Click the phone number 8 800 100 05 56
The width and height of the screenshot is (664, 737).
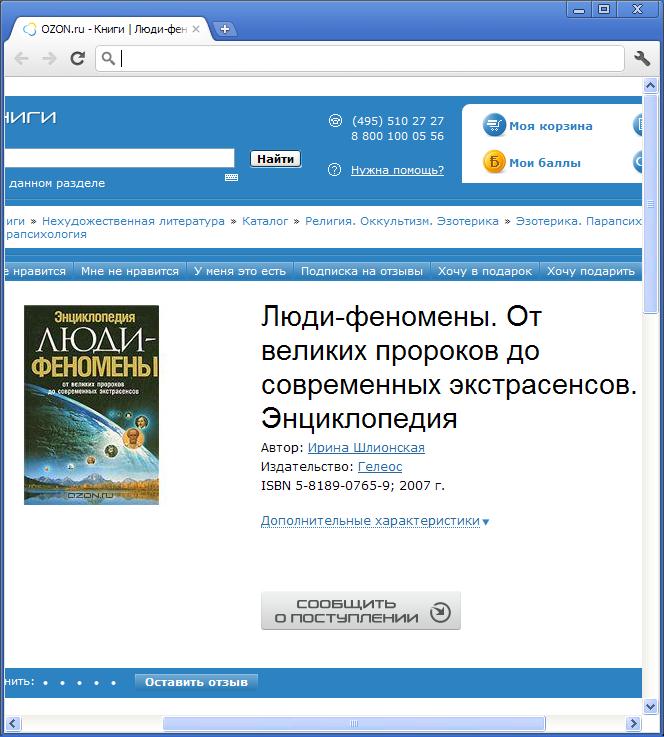[398, 136]
